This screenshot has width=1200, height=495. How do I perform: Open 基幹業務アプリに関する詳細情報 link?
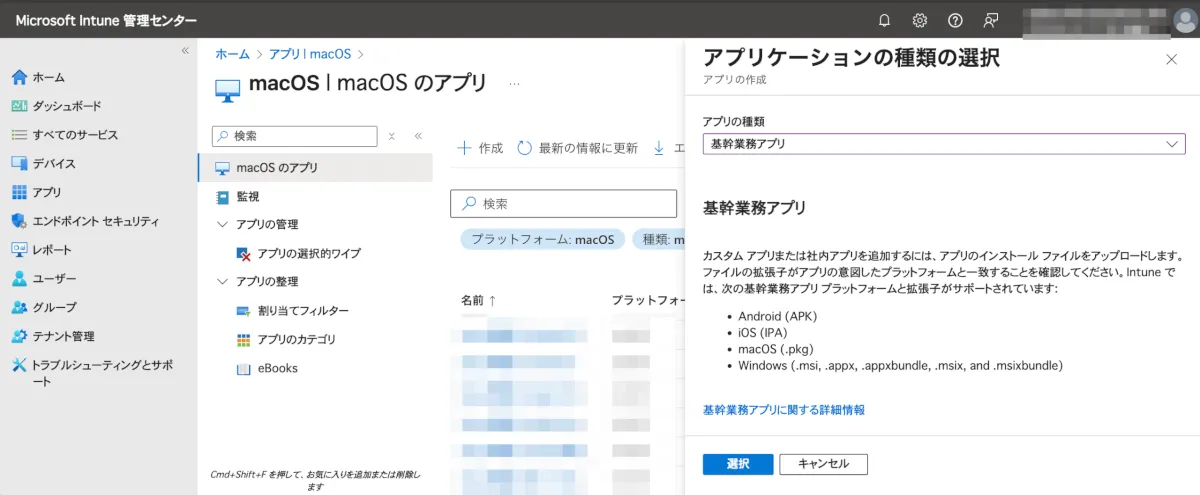783,410
